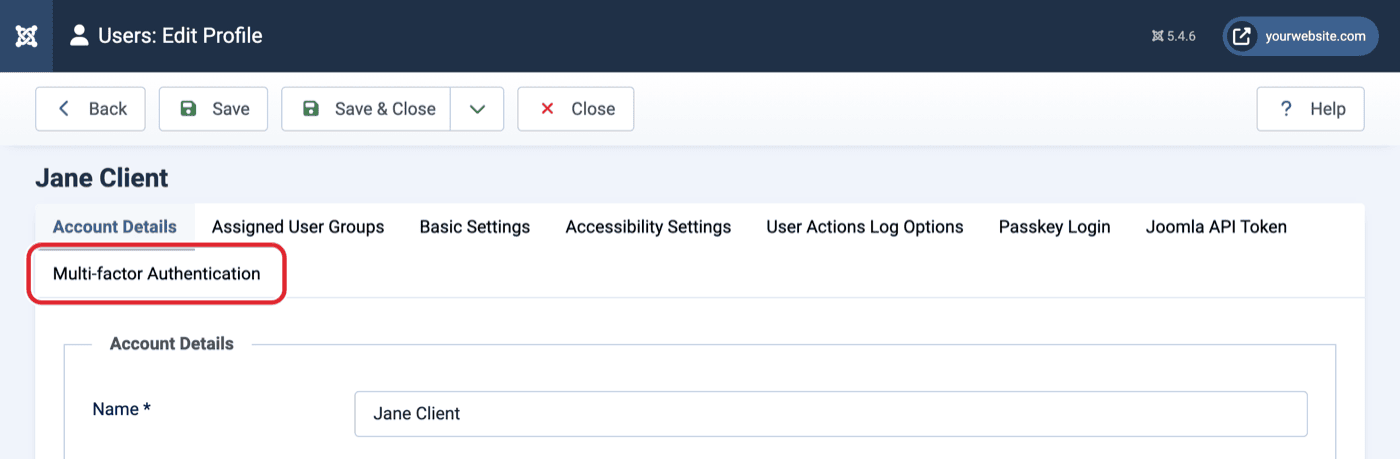Click the Joomla logo icon

[26, 36]
